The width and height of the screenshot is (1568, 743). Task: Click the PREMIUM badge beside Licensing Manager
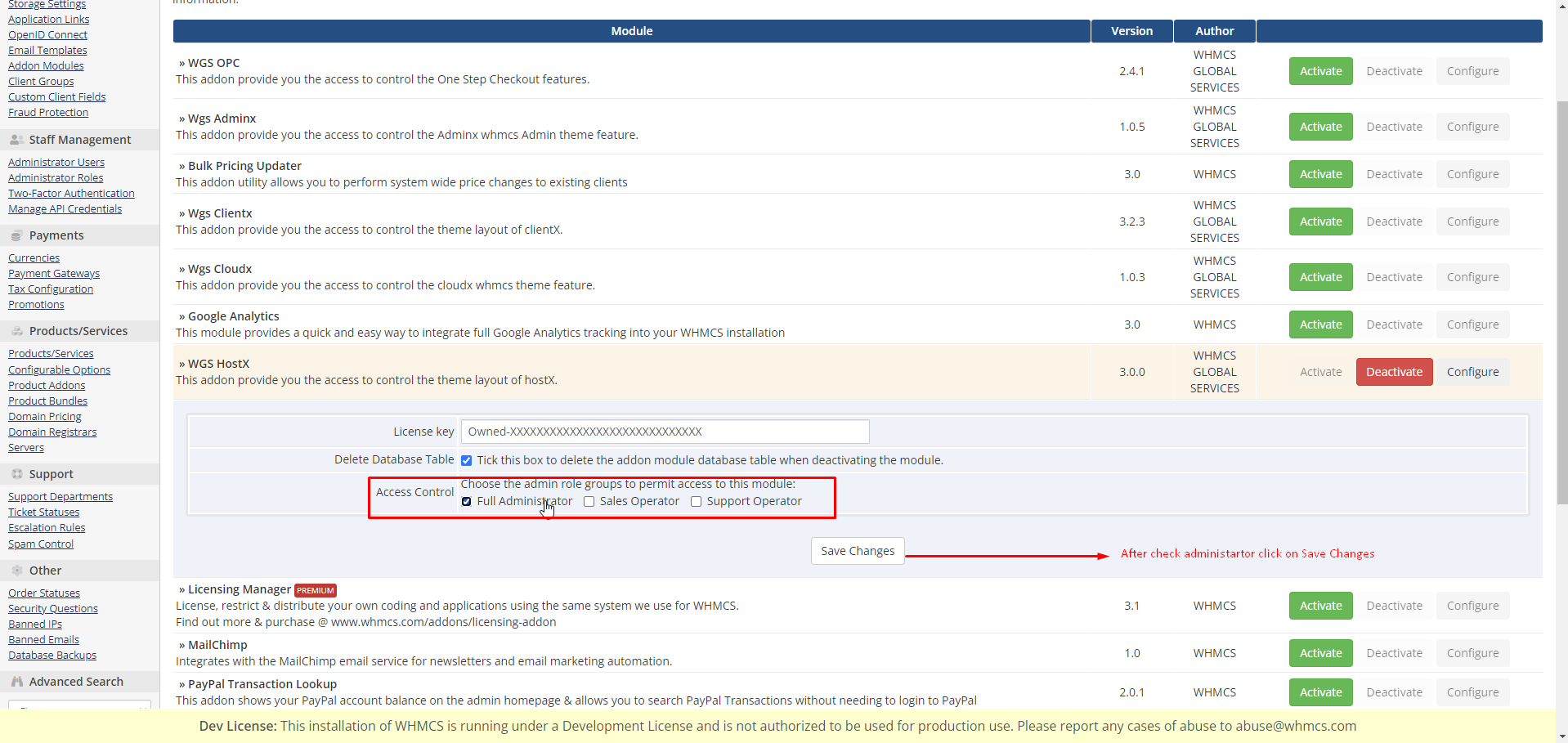[x=316, y=590]
